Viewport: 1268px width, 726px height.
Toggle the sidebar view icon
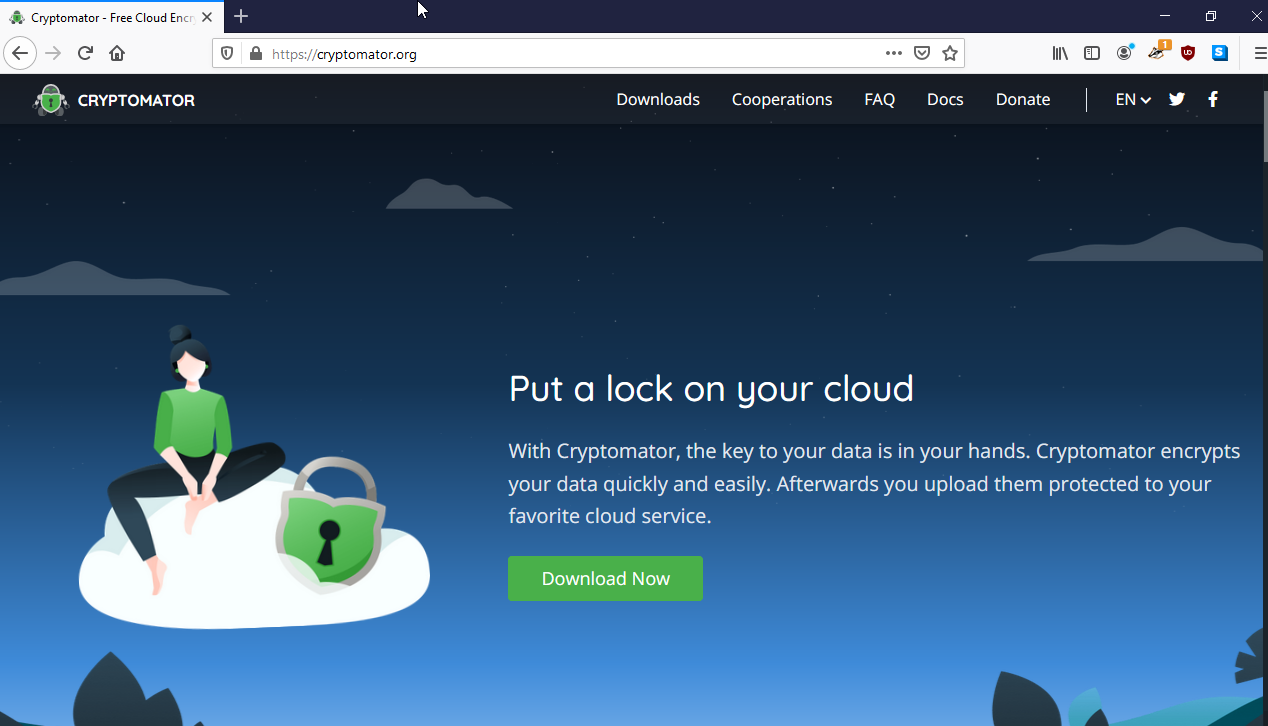pyautogui.click(x=1092, y=54)
